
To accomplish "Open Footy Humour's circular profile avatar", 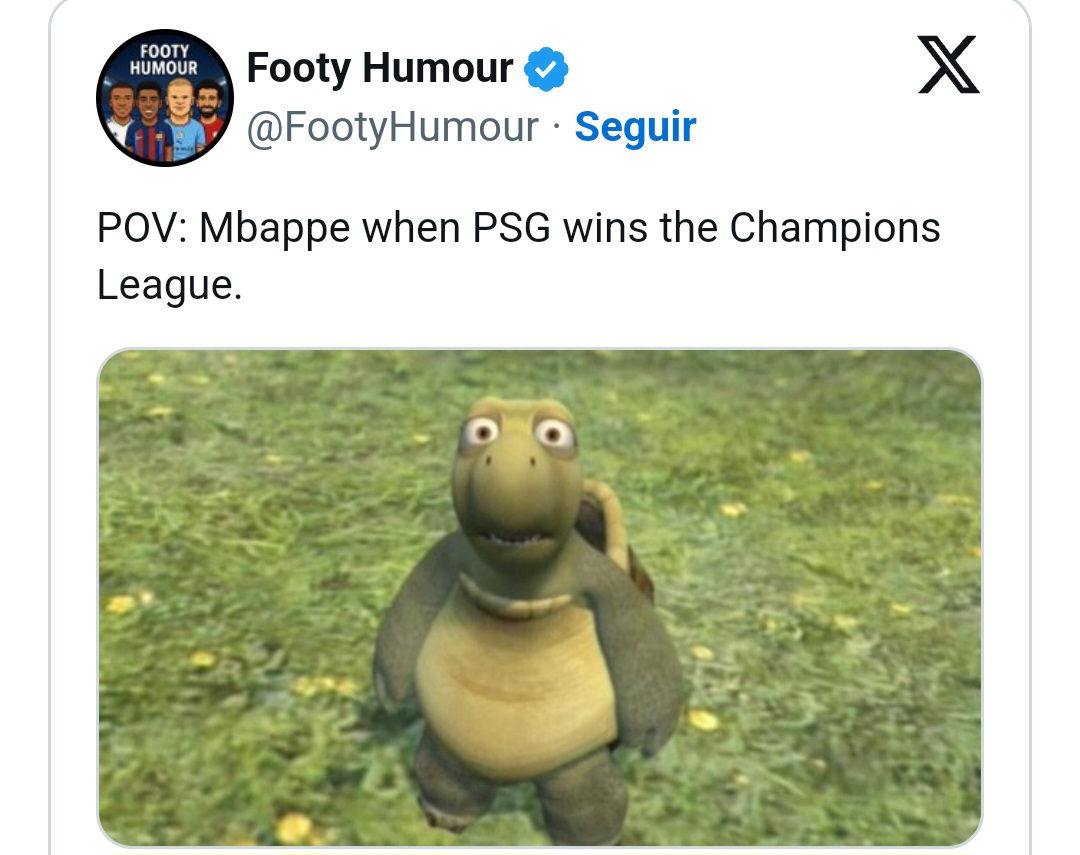I will [x=165, y=98].
